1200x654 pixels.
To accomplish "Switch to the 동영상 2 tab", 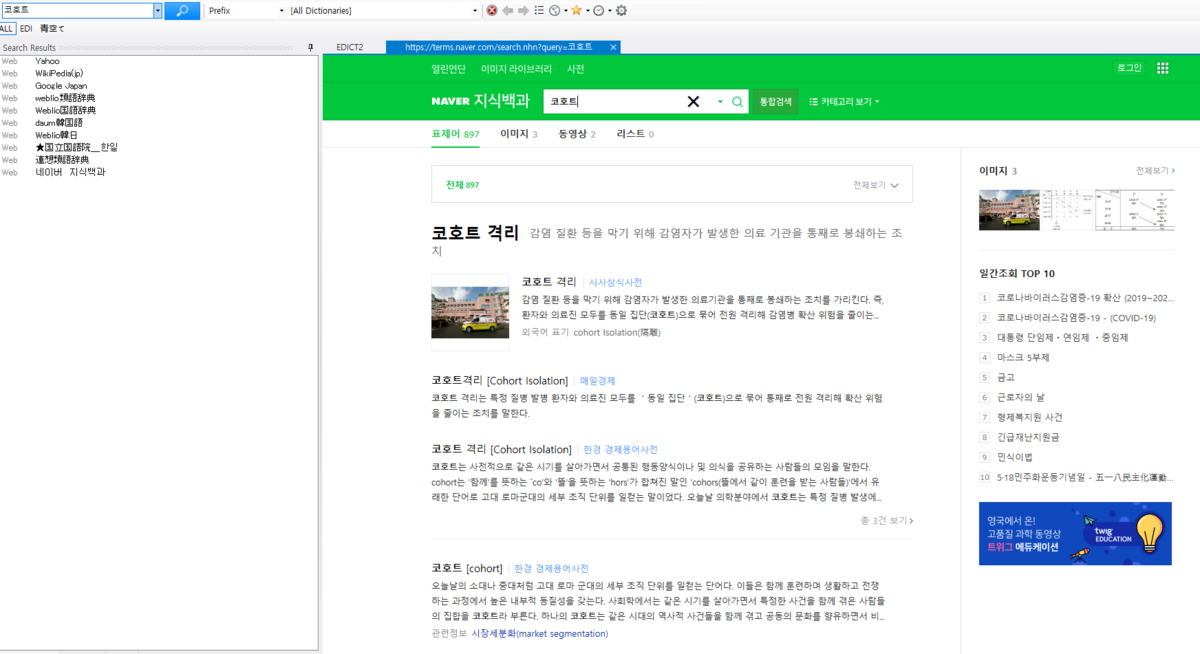I will click(577, 133).
